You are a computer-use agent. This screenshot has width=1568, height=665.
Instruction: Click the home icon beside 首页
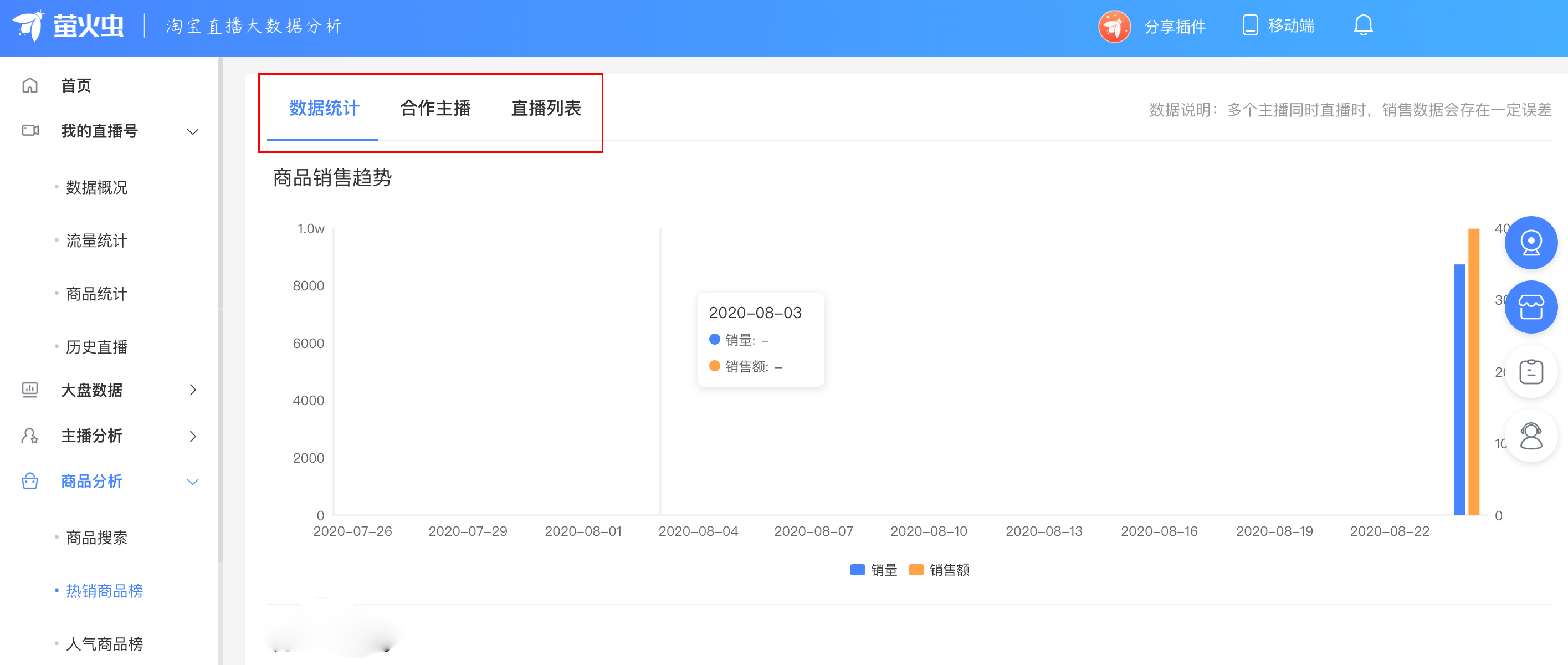pos(30,85)
